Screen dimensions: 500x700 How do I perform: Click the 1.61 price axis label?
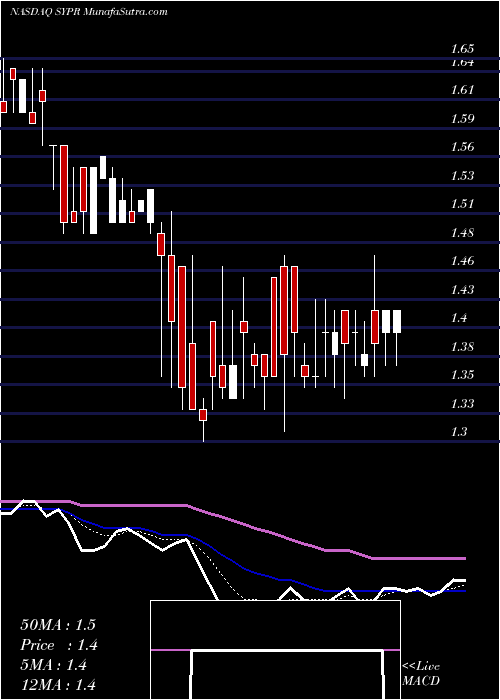[462, 90]
